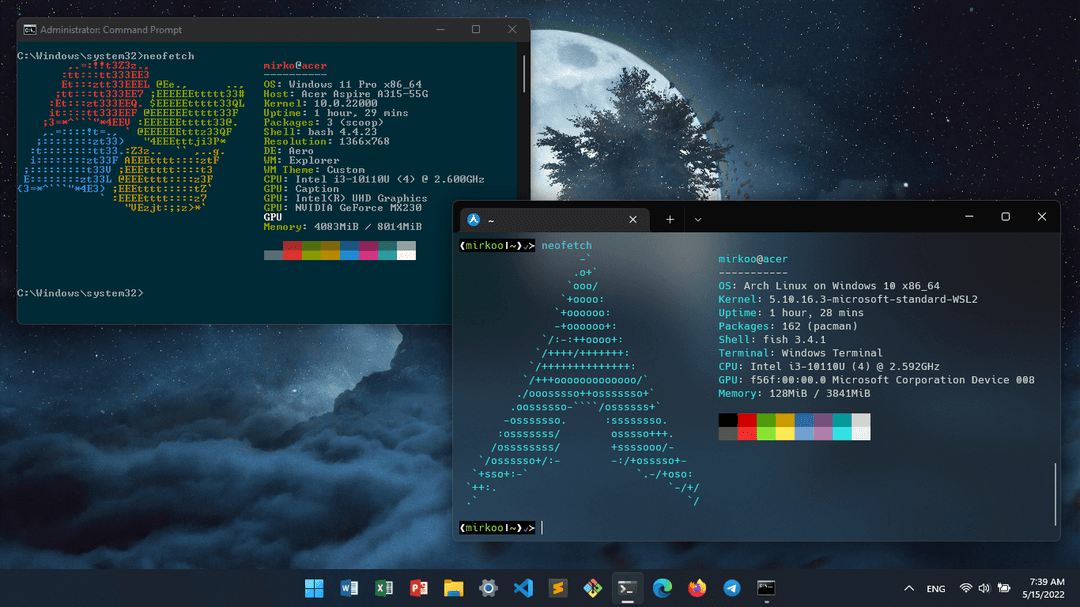1080x607 pixels.
Task: Click the line Memory: 4083MiB / 8014MiB
Action: click(342, 227)
